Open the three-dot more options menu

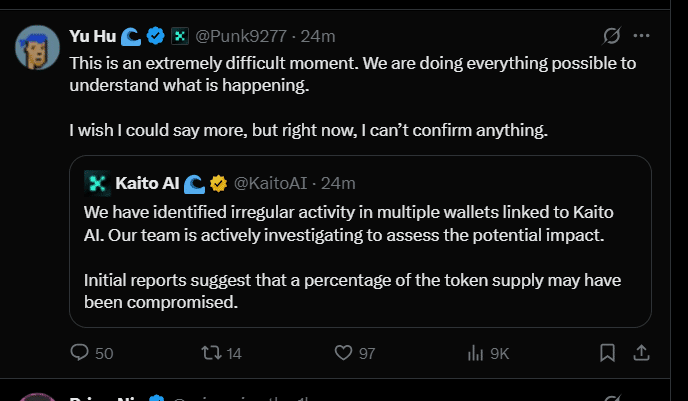click(x=642, y=36)
